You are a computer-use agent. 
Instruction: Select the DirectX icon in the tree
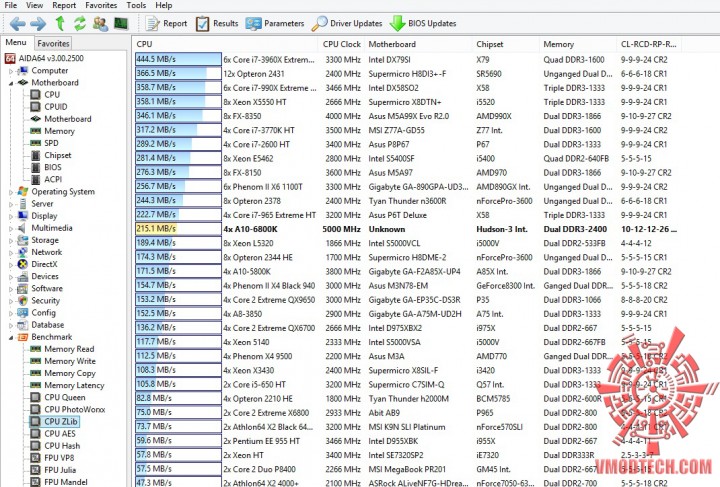tap(22, 264)
